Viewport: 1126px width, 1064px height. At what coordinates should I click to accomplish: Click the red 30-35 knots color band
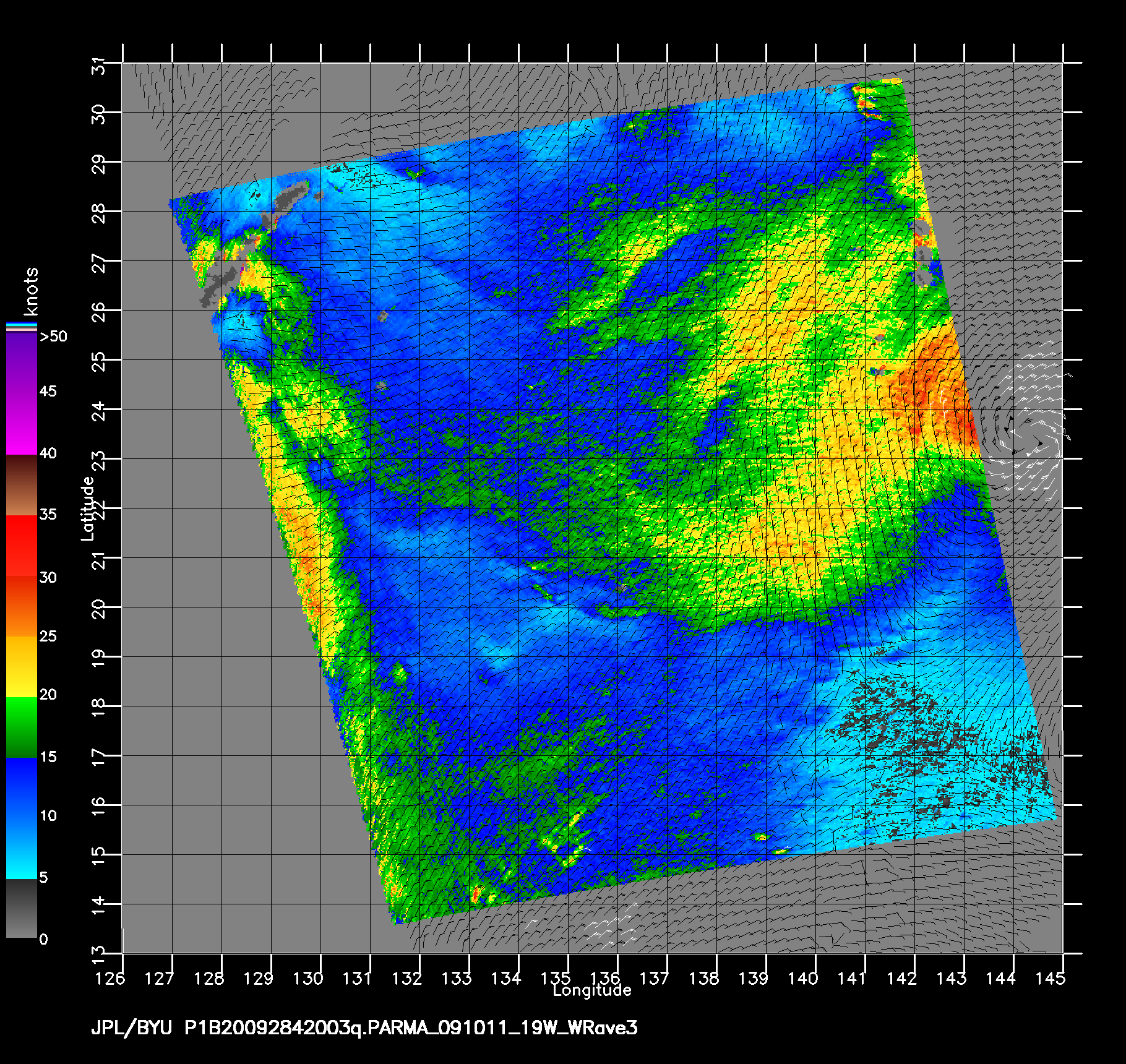22,546
